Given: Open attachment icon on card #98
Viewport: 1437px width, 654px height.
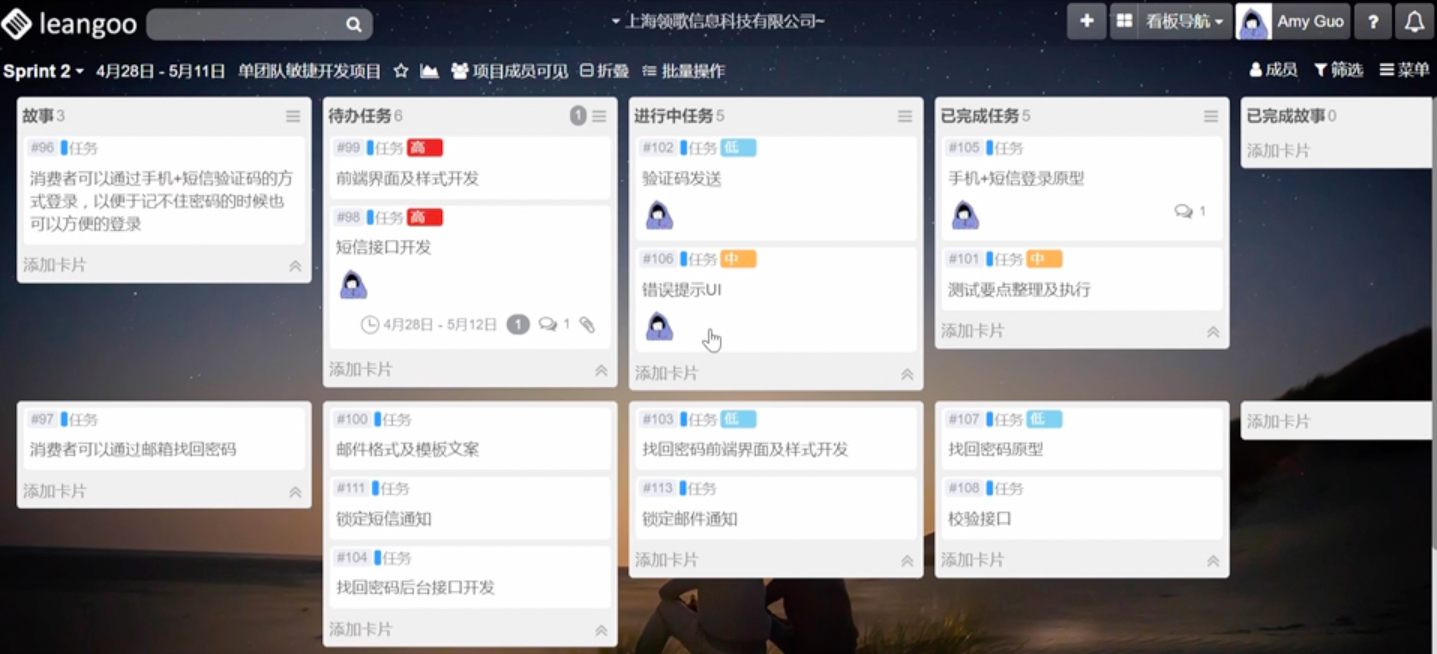Looking at the screenshot, I should tap(587, 324).
